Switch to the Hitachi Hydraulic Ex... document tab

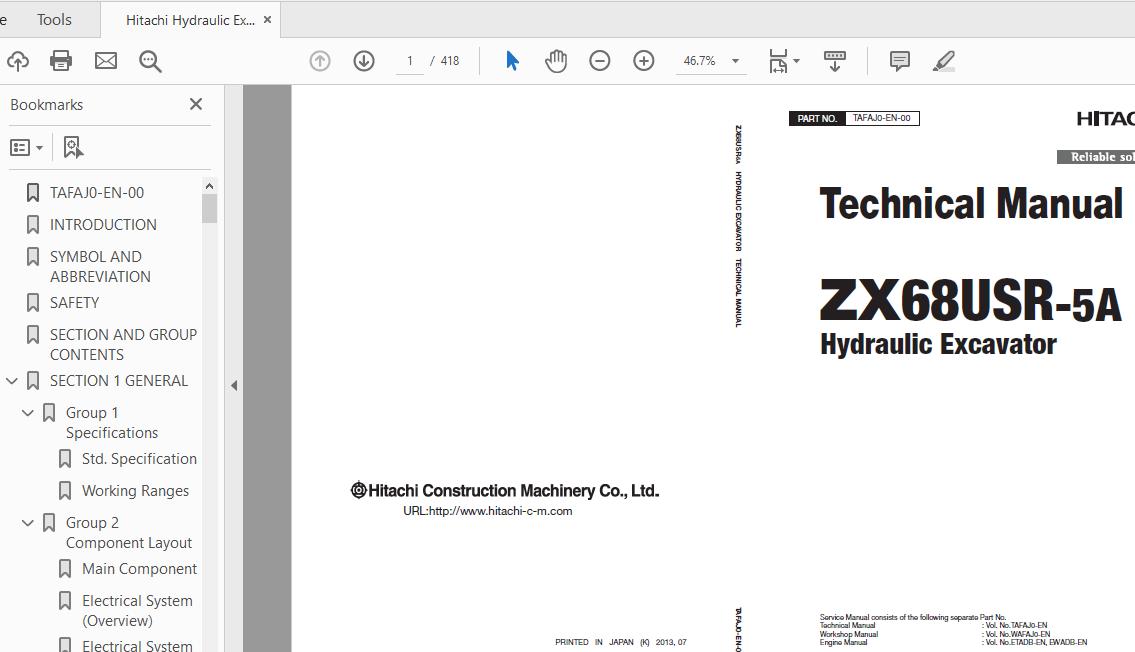point(190,20)
